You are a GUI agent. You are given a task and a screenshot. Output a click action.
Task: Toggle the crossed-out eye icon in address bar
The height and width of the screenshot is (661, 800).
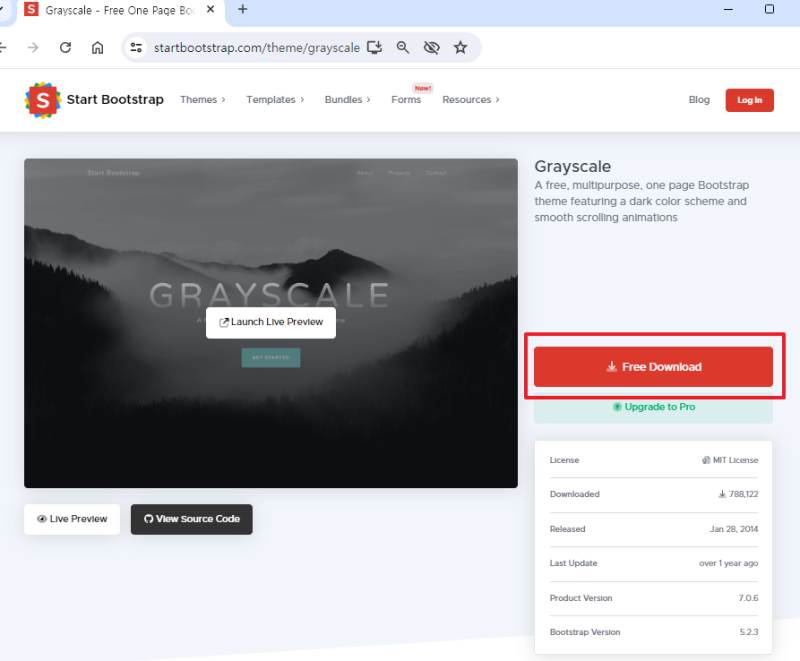(x=432, y=47)
